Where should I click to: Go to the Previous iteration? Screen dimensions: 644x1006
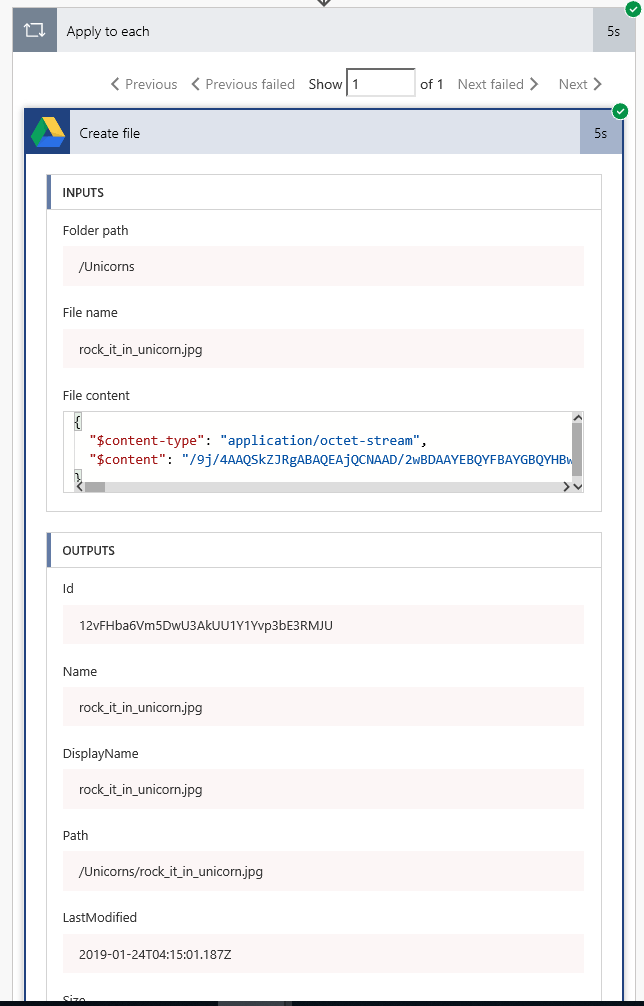click(144, 84)
